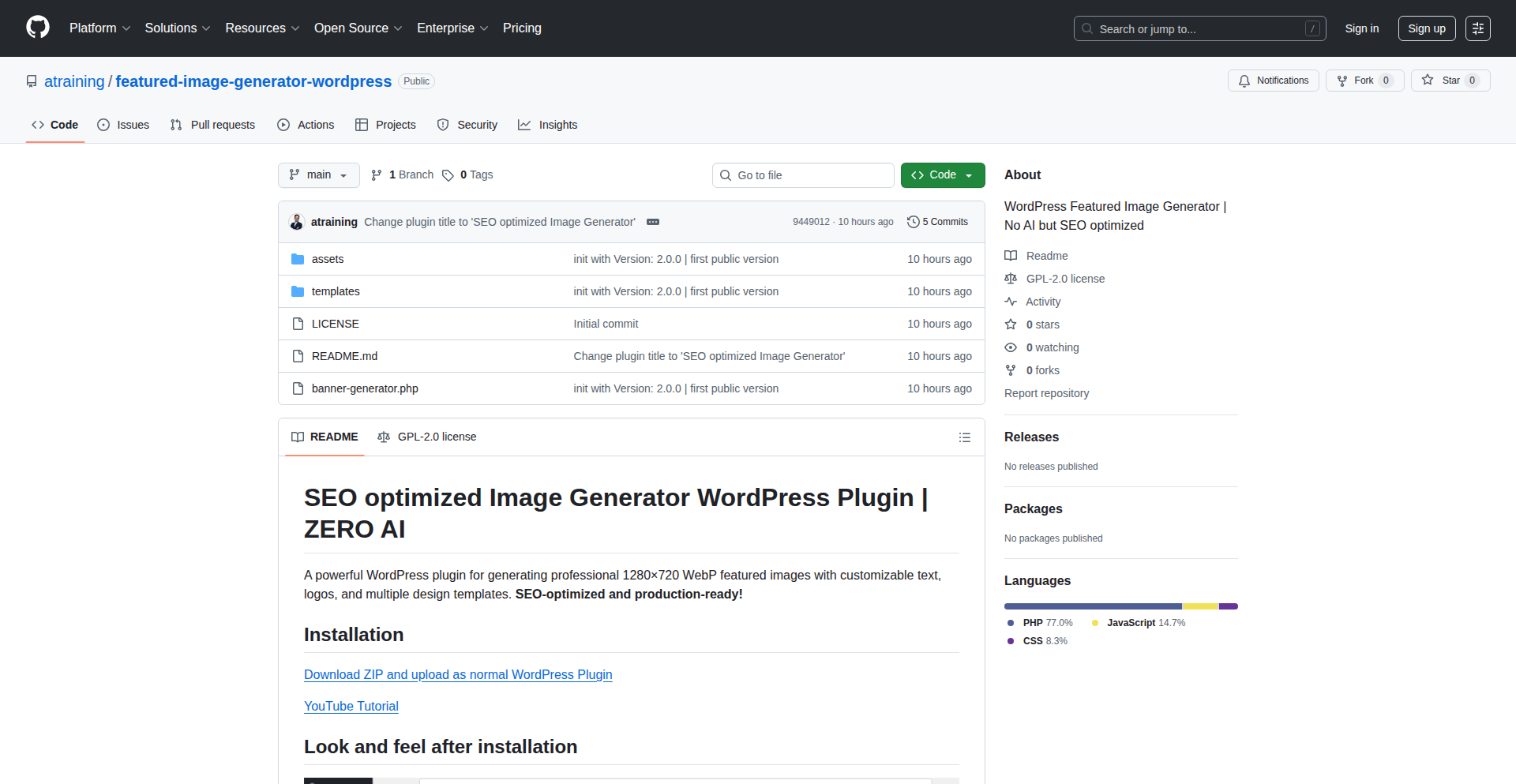Toggle Notifications for this repository
The height and width of the screenshot is (784, 1516).
coord(1273,81)
